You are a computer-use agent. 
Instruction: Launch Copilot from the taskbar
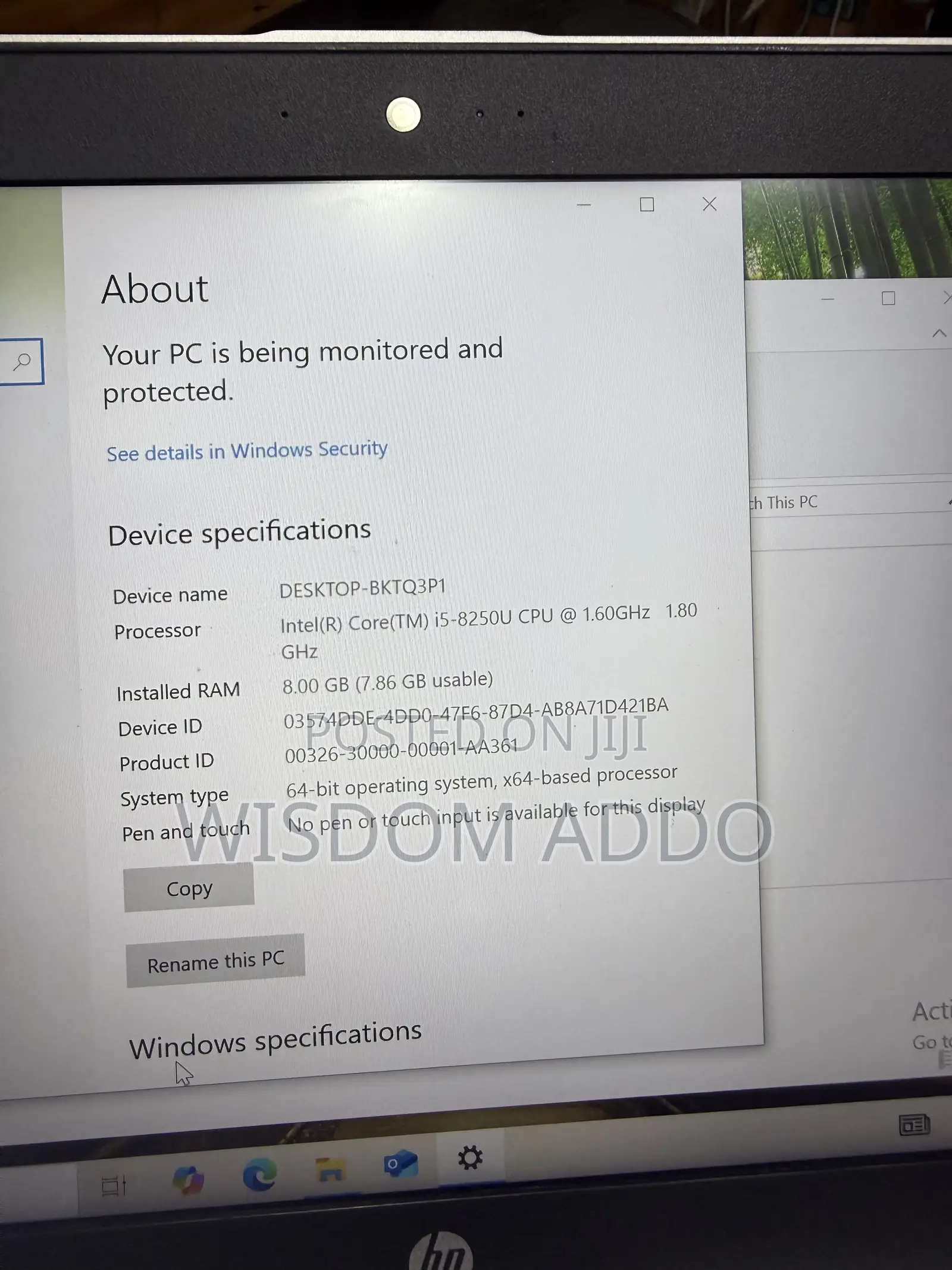click(188, 1180)
